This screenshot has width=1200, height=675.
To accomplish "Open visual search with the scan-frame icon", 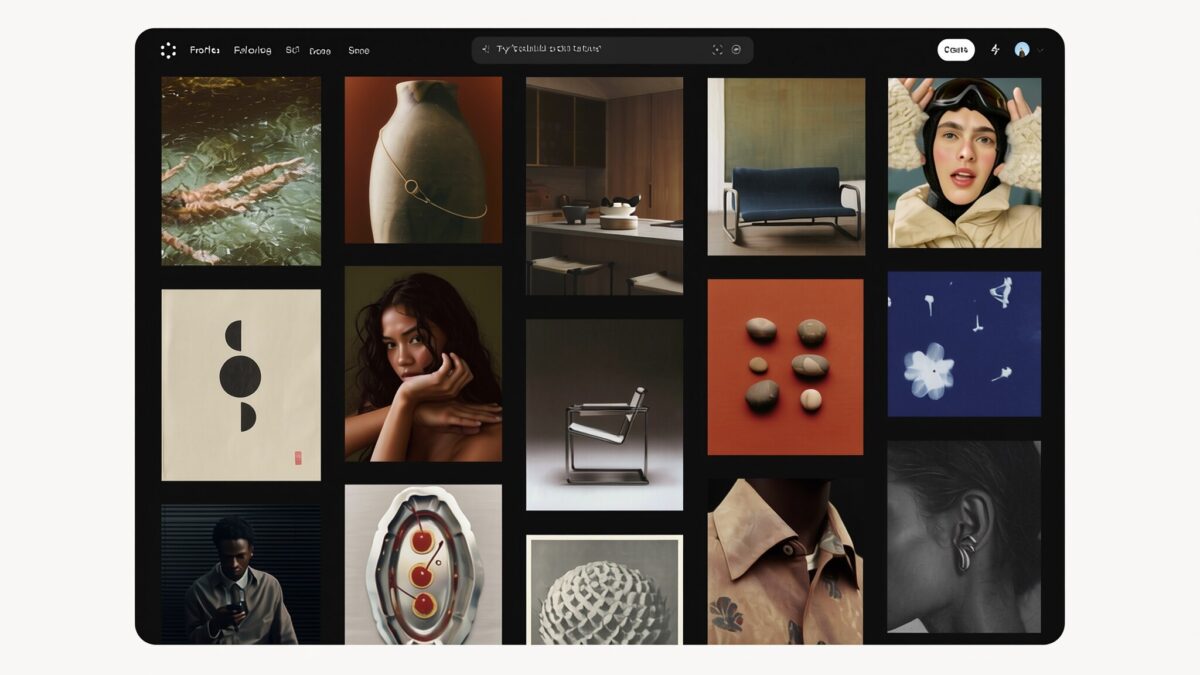I will tap(717, 49).
